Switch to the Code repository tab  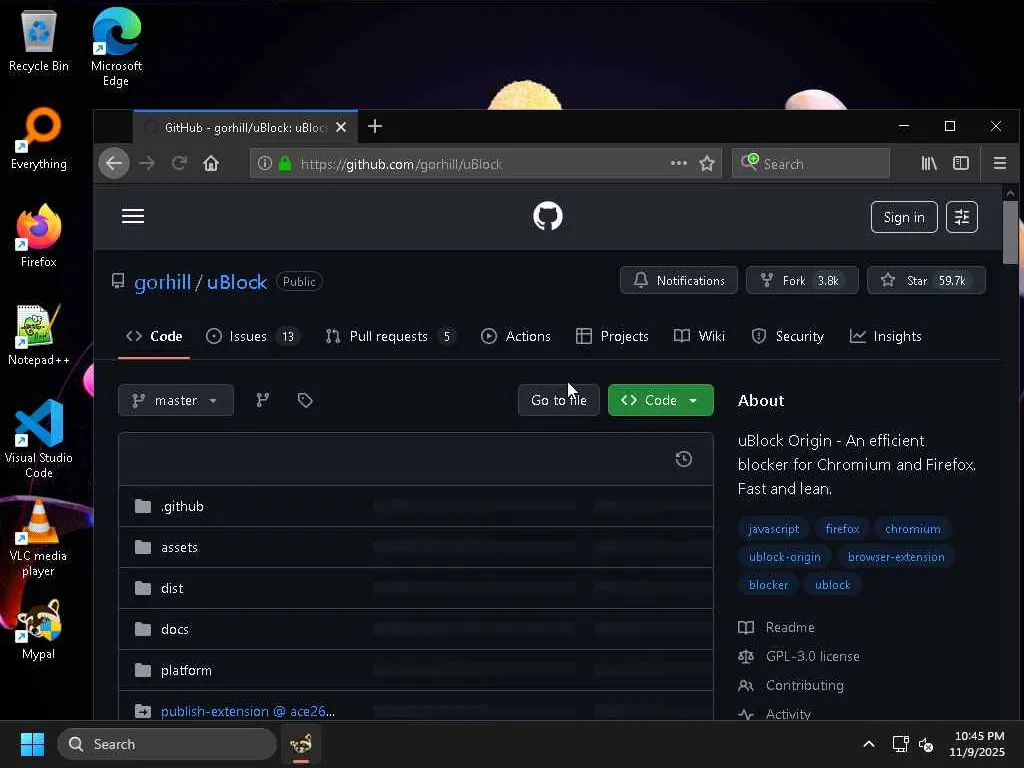[154, 336]
